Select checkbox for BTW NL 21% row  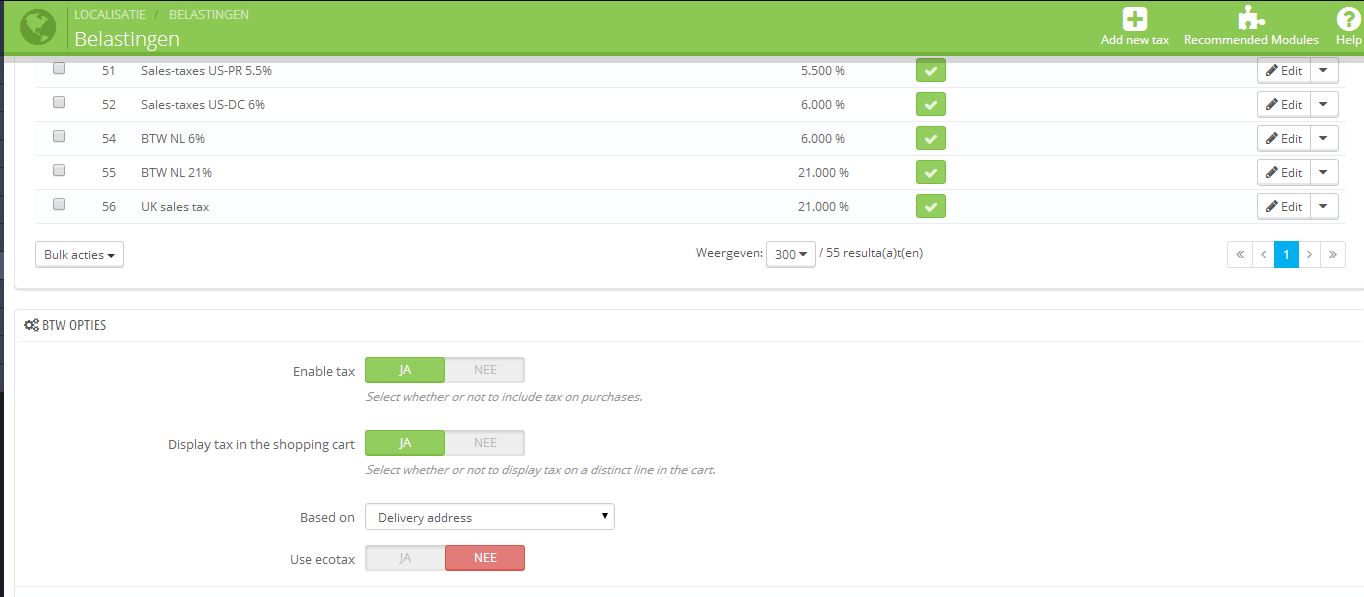point(59,171)
